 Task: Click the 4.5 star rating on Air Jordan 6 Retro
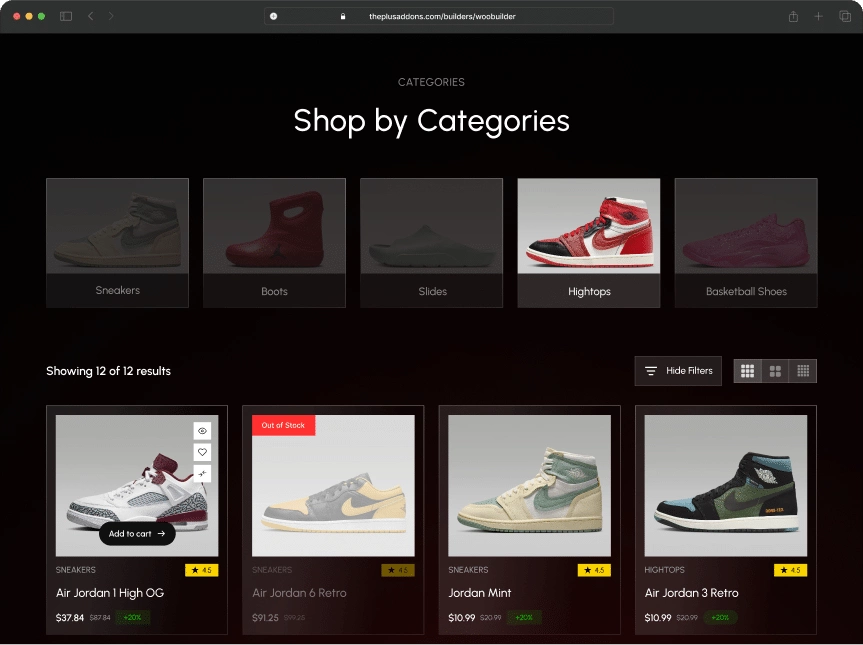pyautogui.click(x=398, y=570)
